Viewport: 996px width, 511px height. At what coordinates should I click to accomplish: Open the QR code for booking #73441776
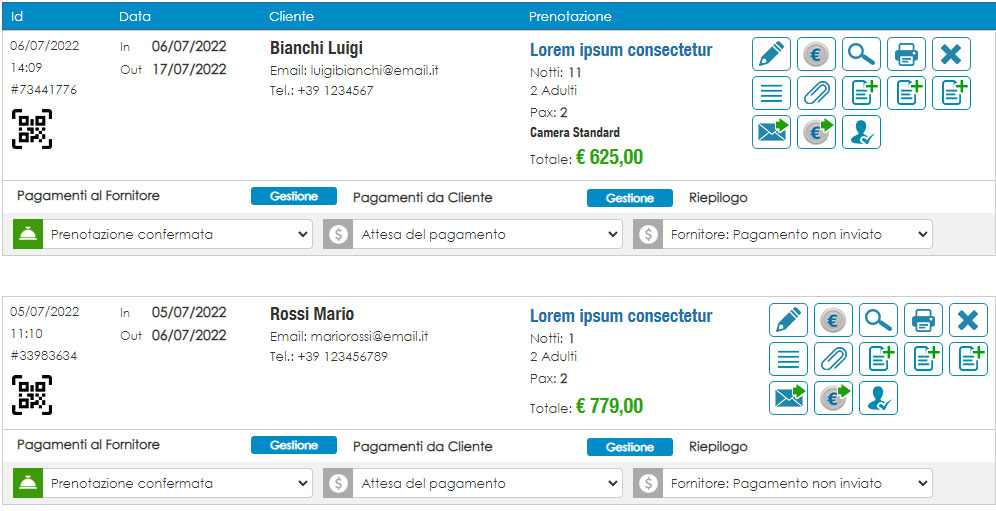click(32, 129)
